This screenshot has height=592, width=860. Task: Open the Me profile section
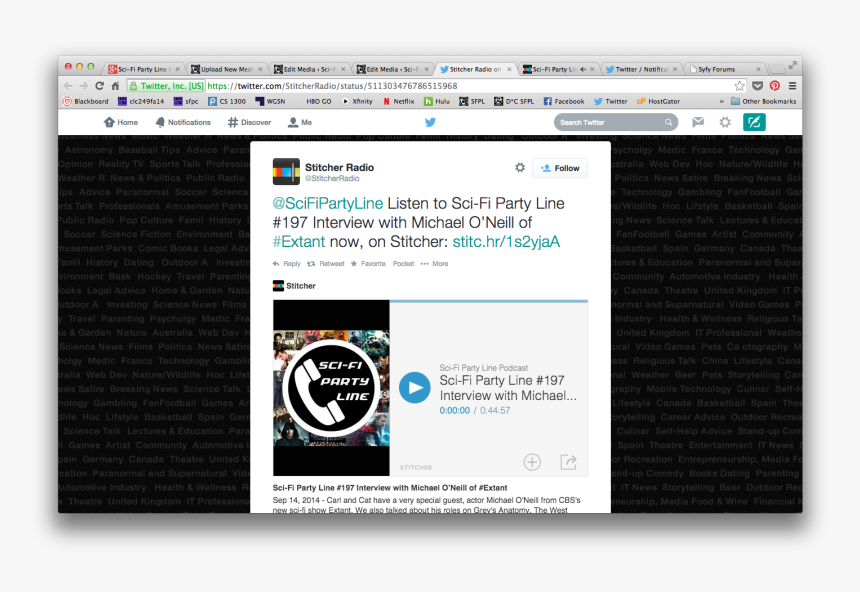tap(300, 122)
